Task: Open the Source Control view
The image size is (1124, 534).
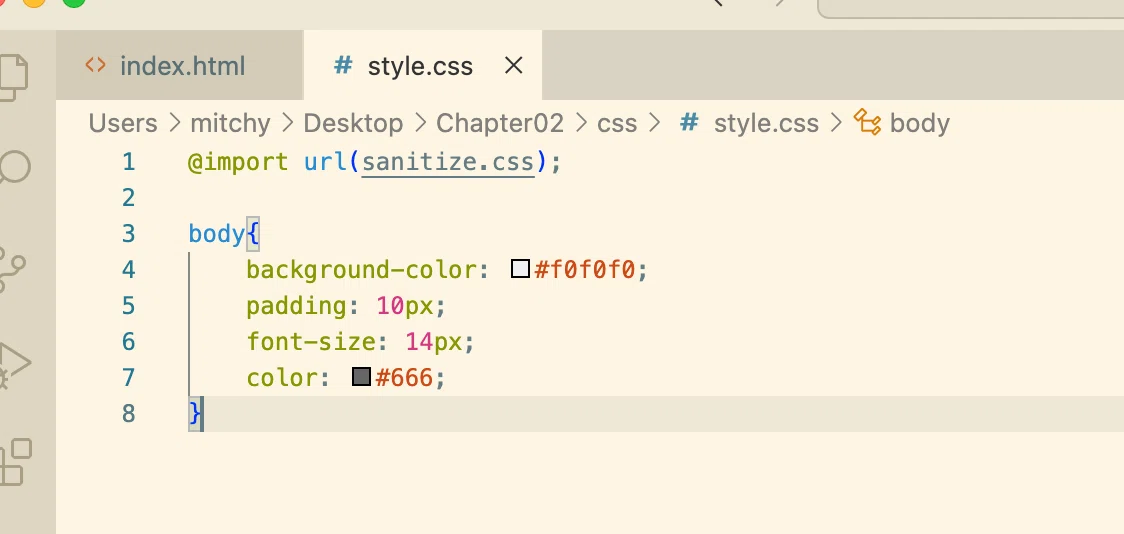Action: pos(11,270)
